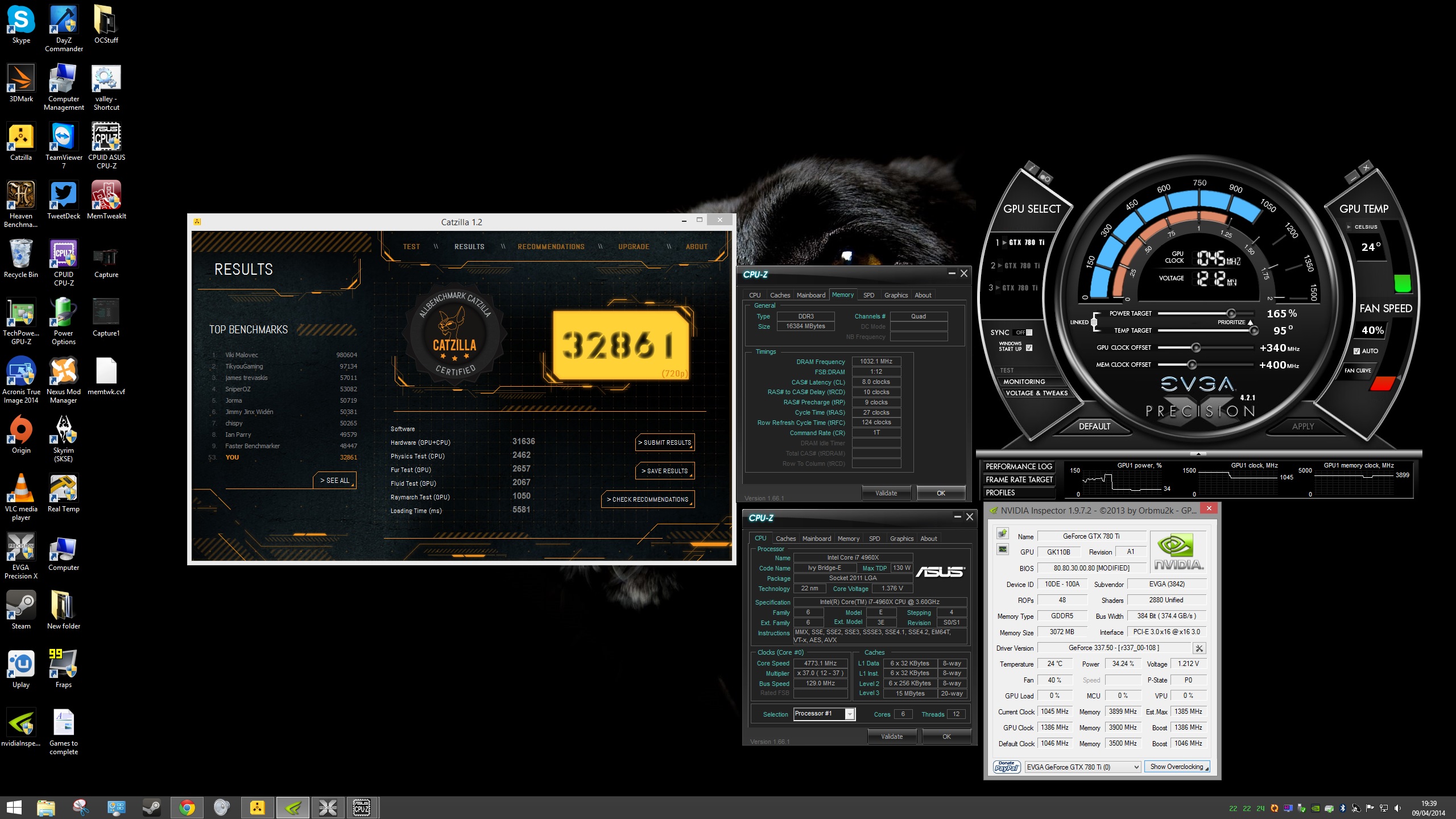Select GPU 2 GTX 780 Ti

point(1015,266)
